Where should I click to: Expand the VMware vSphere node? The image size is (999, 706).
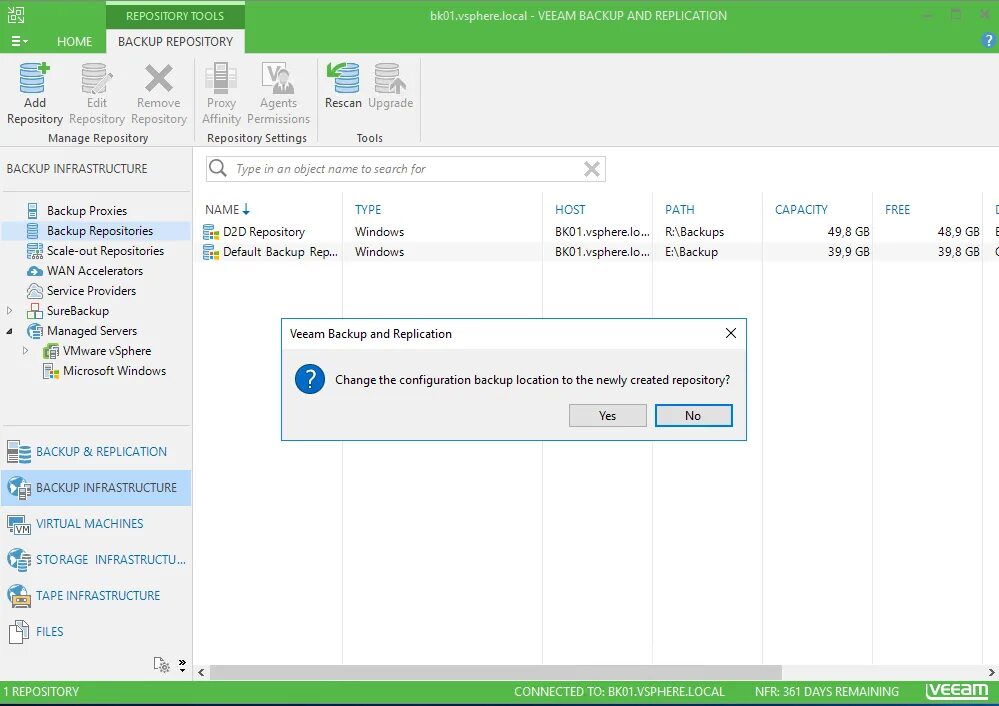(25, 351)
